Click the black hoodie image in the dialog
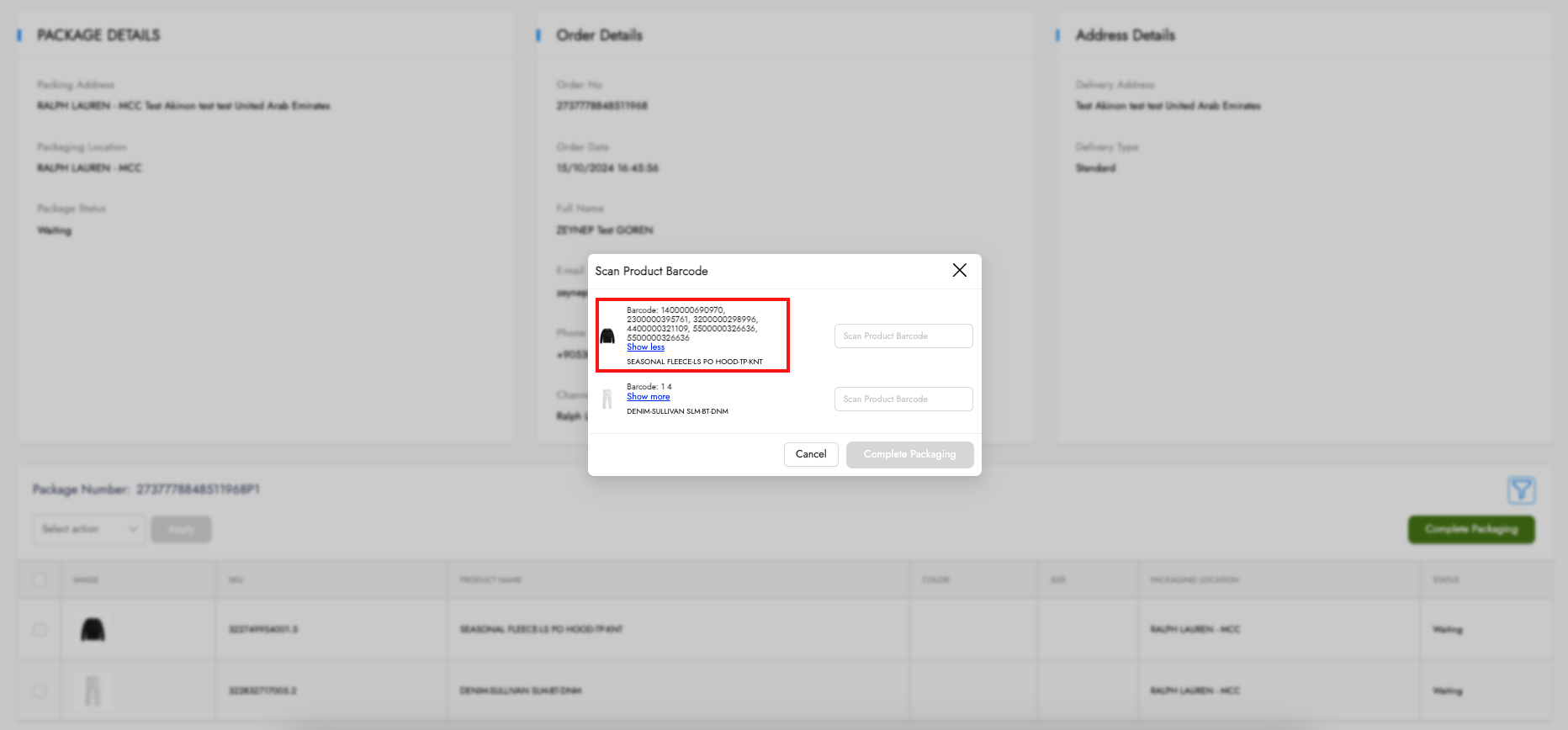Viewport: 1568px width, 730px height. [607, 336]
